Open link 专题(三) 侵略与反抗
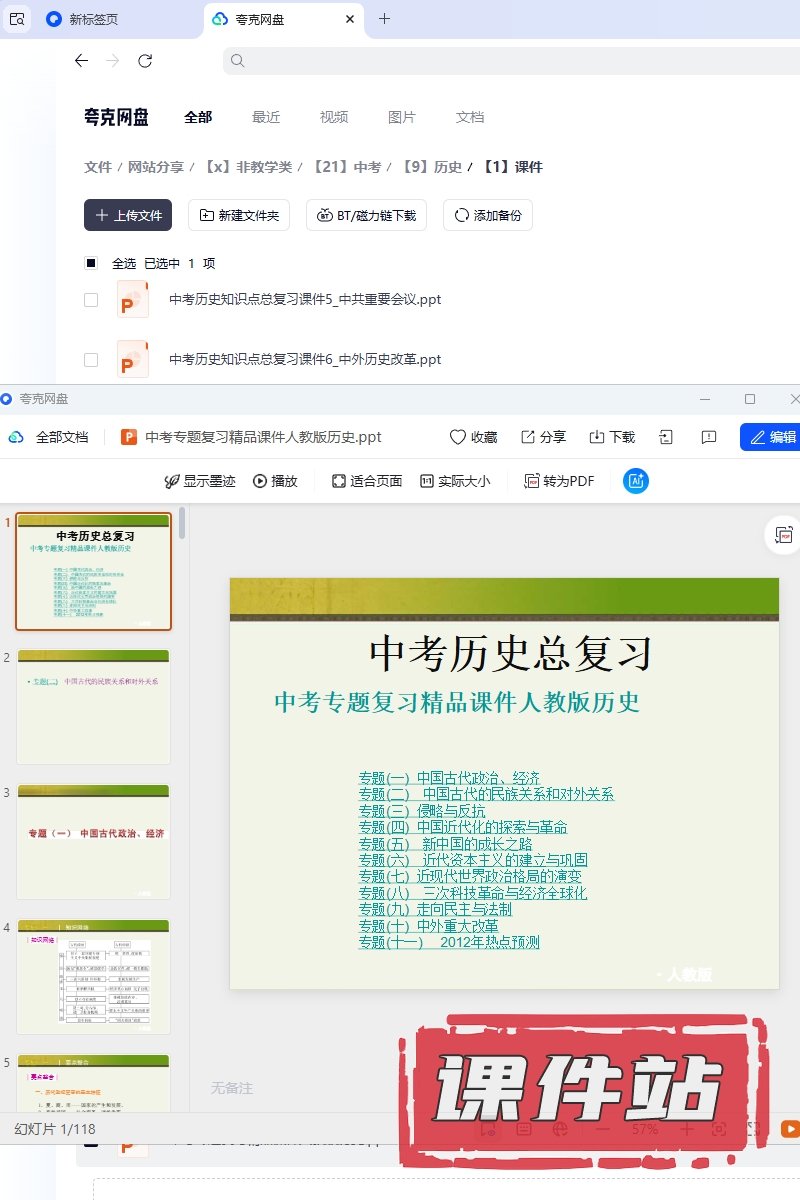The height and width of the screenshot is (1200, 800). (422, 811)
